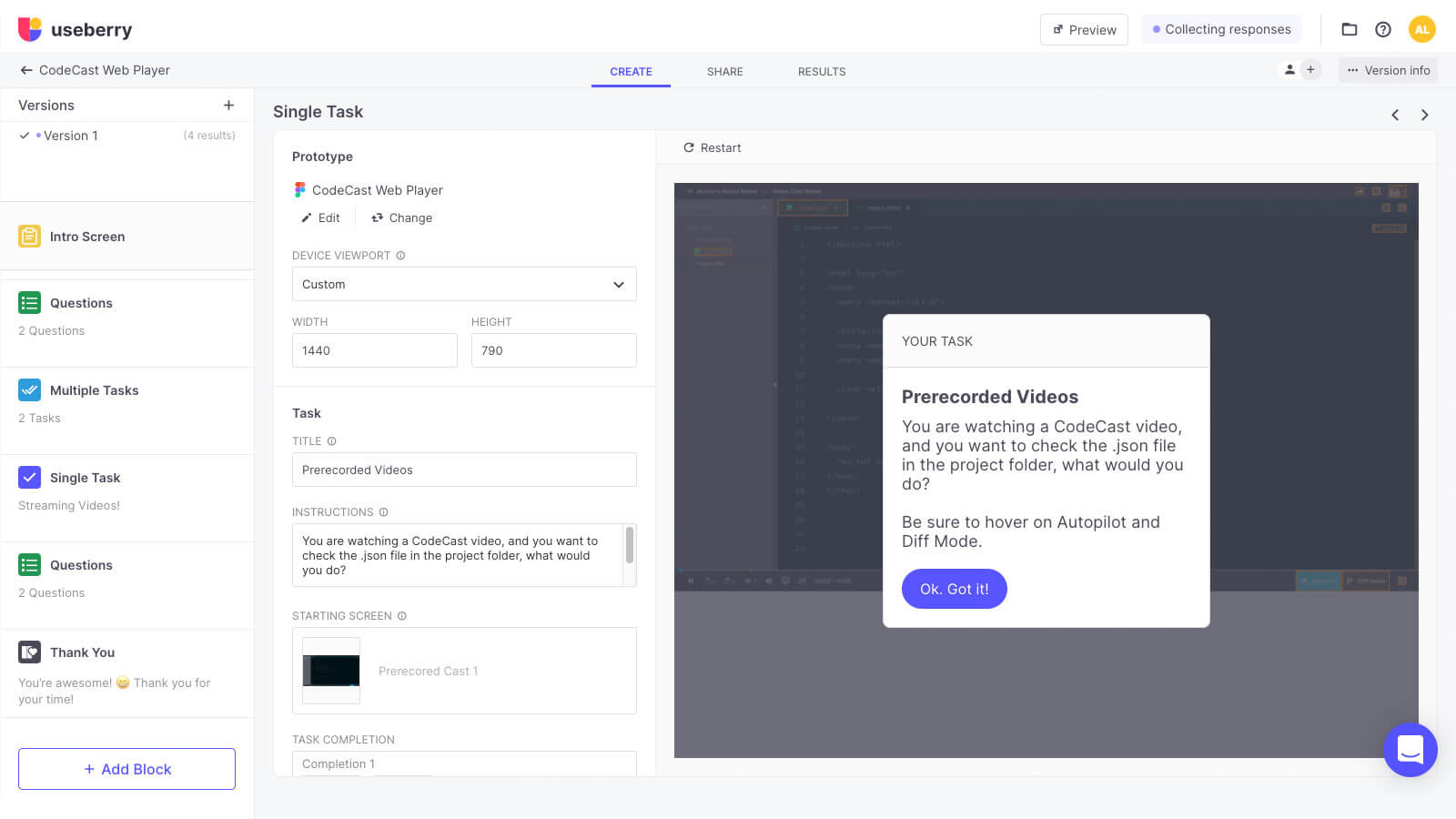Click the help question mark icon
This screenshot has width=1456, height=819.
pos(1383,29)
